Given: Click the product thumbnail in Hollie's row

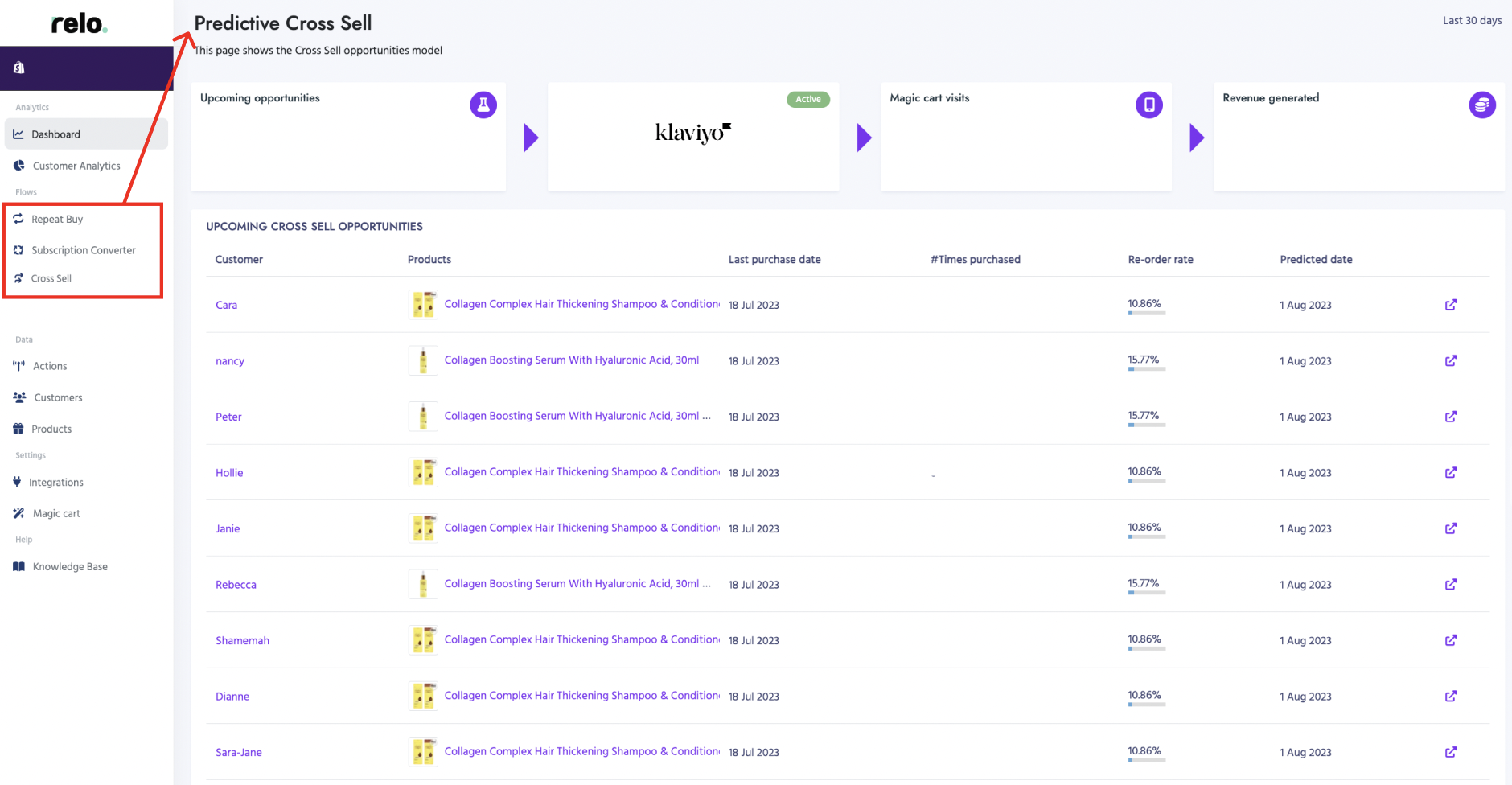Looking at the screenshot, I should tap(423, 473).
